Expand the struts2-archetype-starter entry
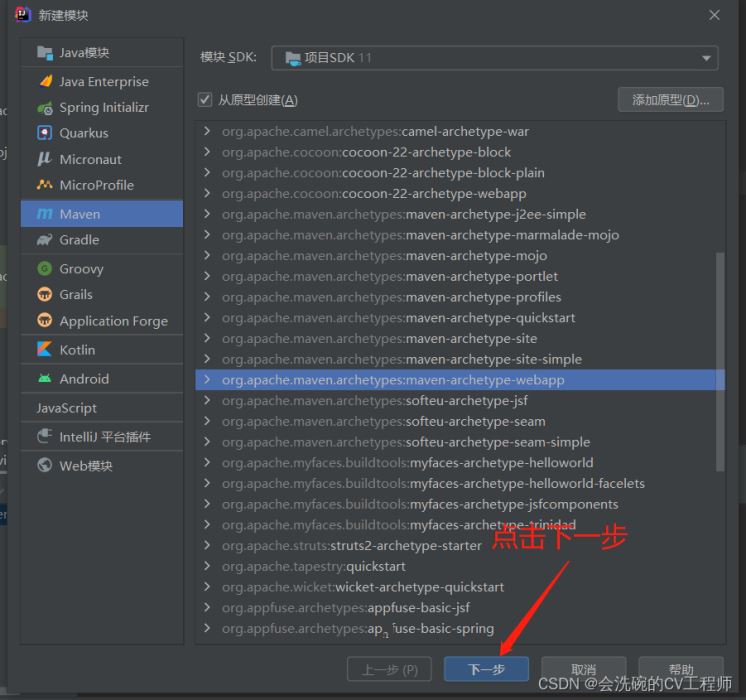This screenshot has width=746, height=700. point(207,546)
